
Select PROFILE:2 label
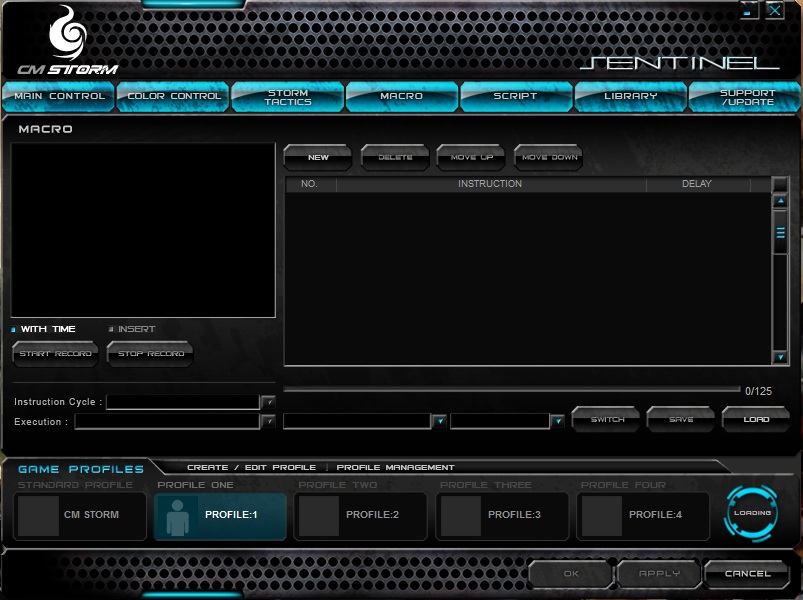point(372,515)
